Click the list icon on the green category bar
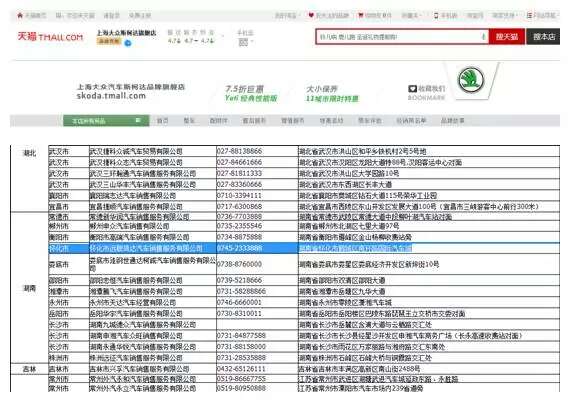This screenshot has width=570, height=402. click(138, 120)
